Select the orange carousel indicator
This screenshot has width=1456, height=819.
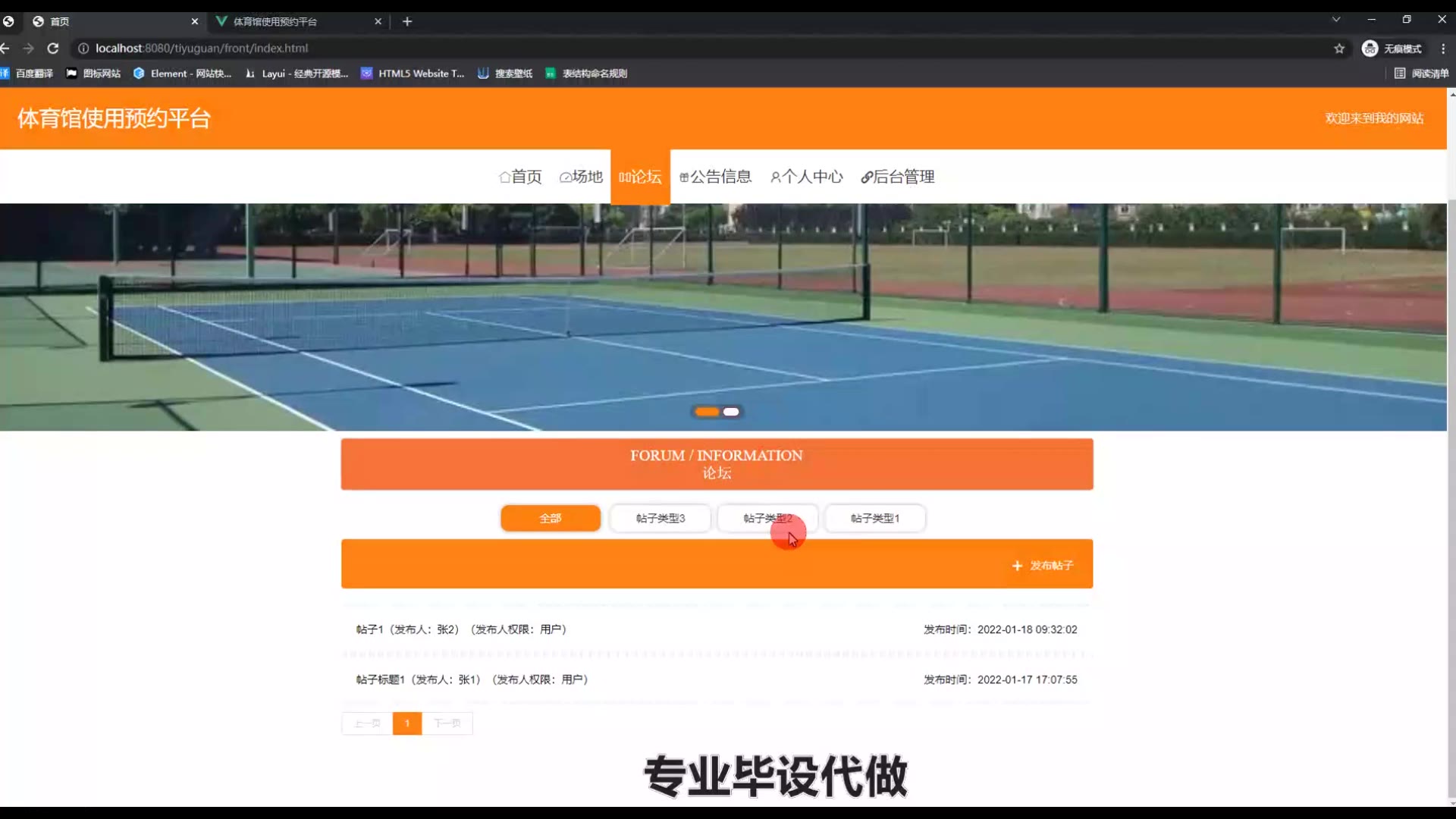point(707,412)
